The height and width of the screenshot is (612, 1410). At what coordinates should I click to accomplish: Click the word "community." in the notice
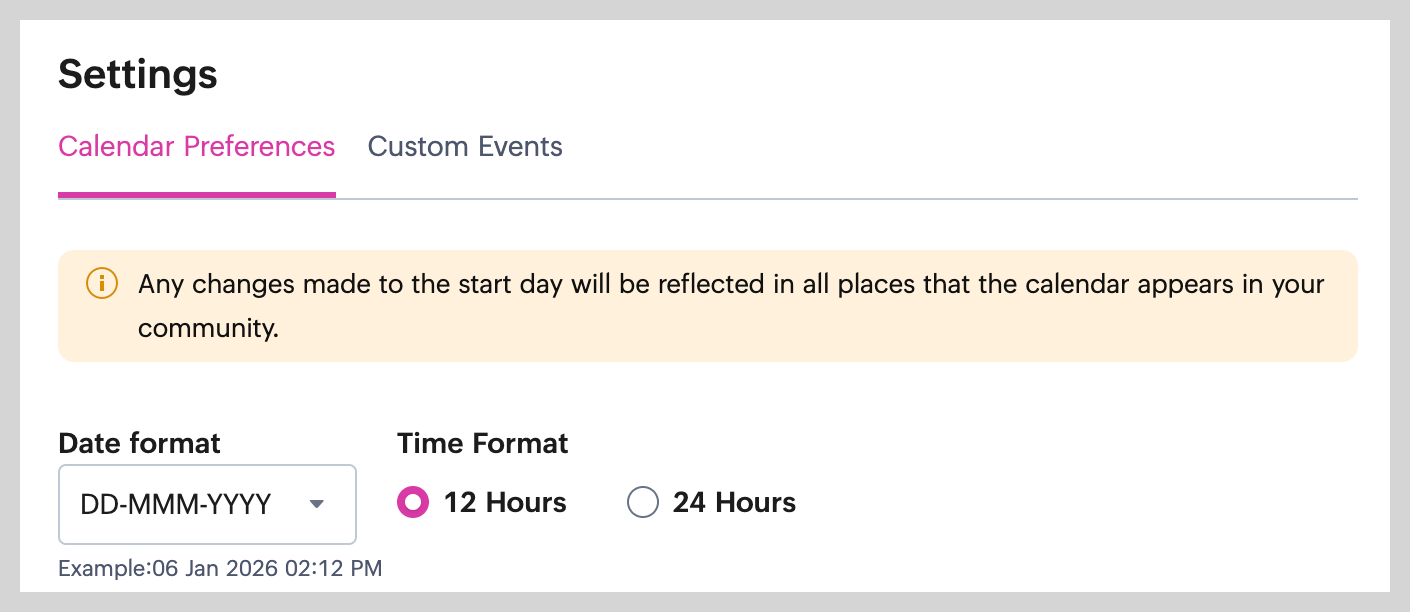click(x=208, y=328)
